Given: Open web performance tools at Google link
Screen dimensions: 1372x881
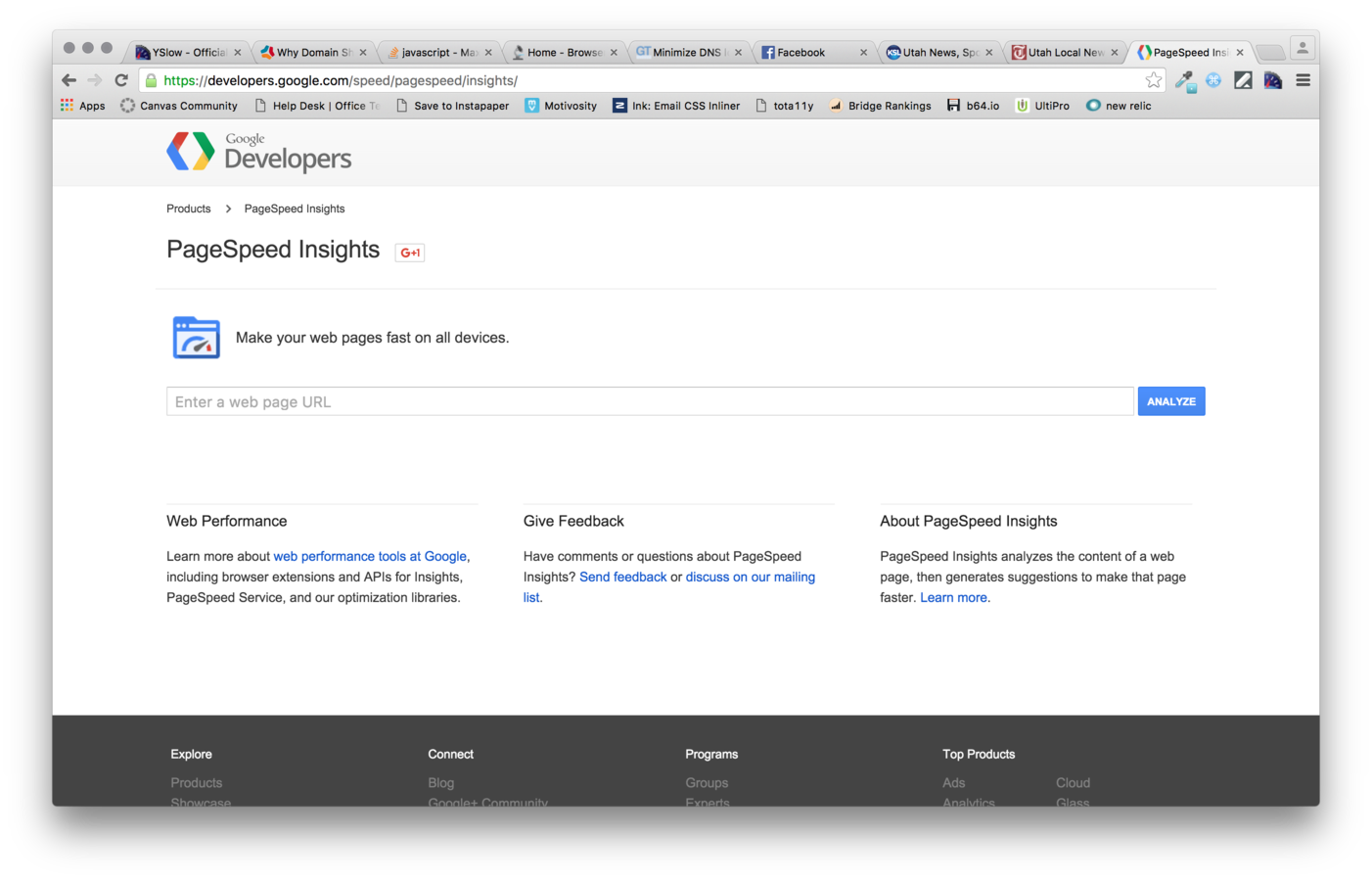Looking at the screenshot, I should [370, 556].
